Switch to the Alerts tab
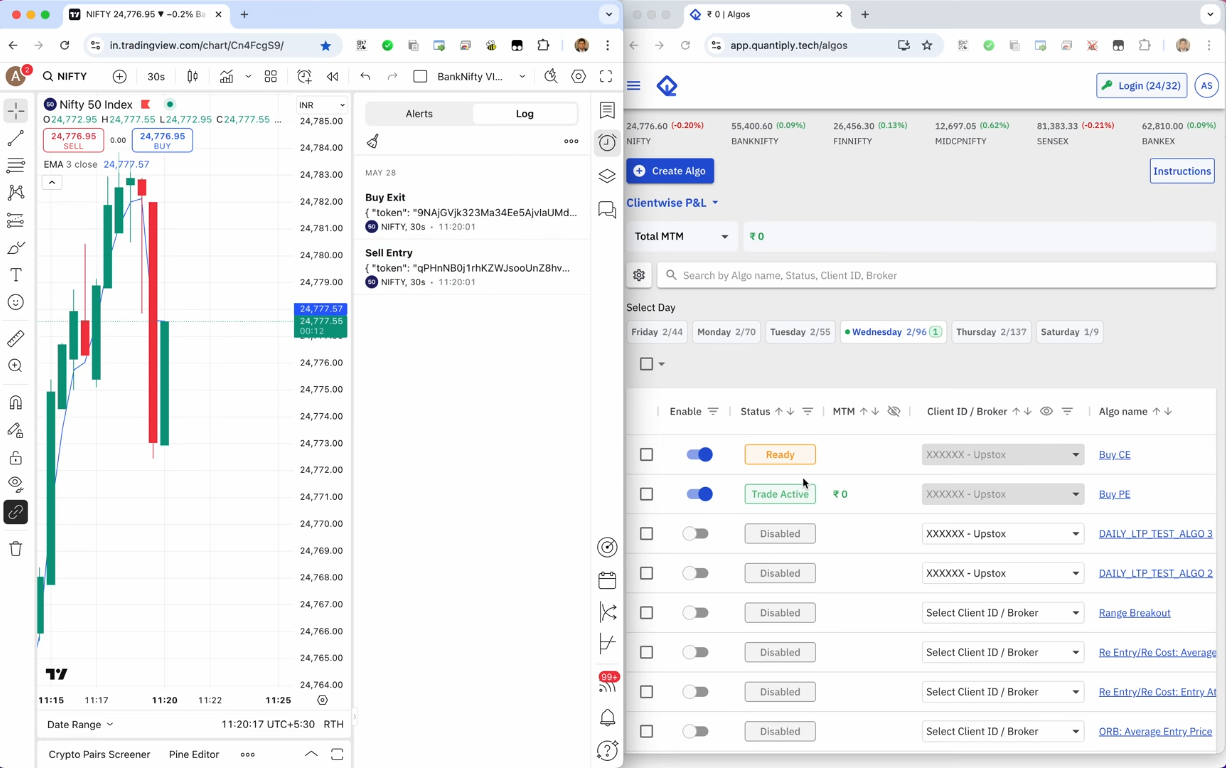This screenshot has height=768, width=1226. tap(419, 114)
